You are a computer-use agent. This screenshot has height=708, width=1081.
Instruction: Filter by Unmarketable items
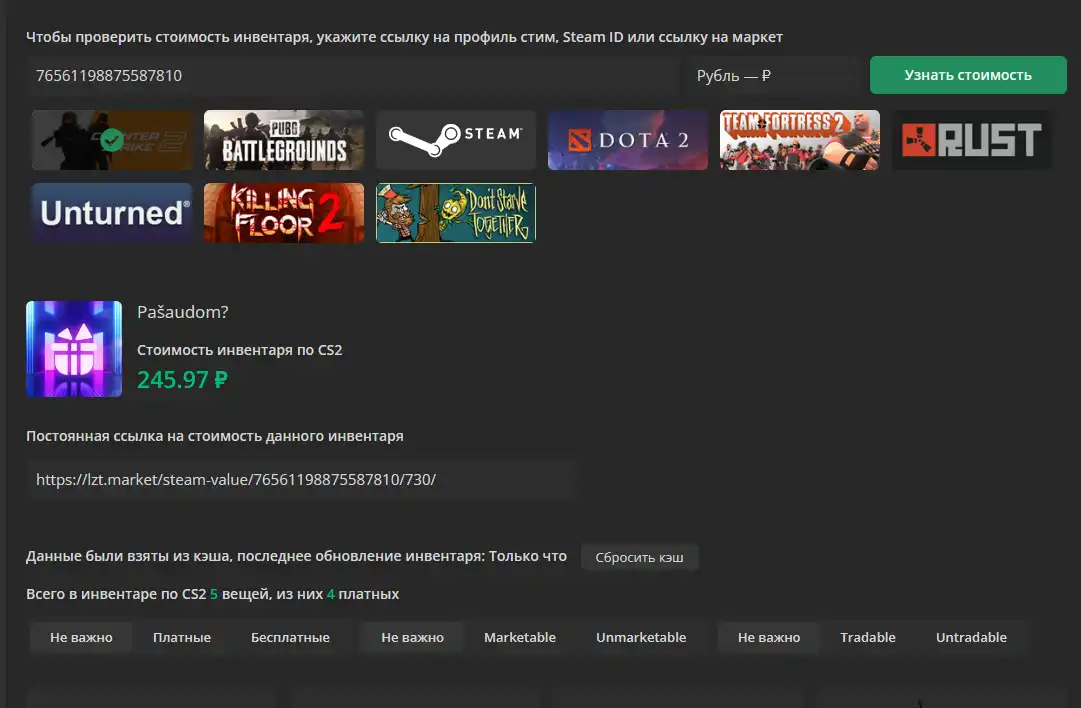click(x=641, y=638)
